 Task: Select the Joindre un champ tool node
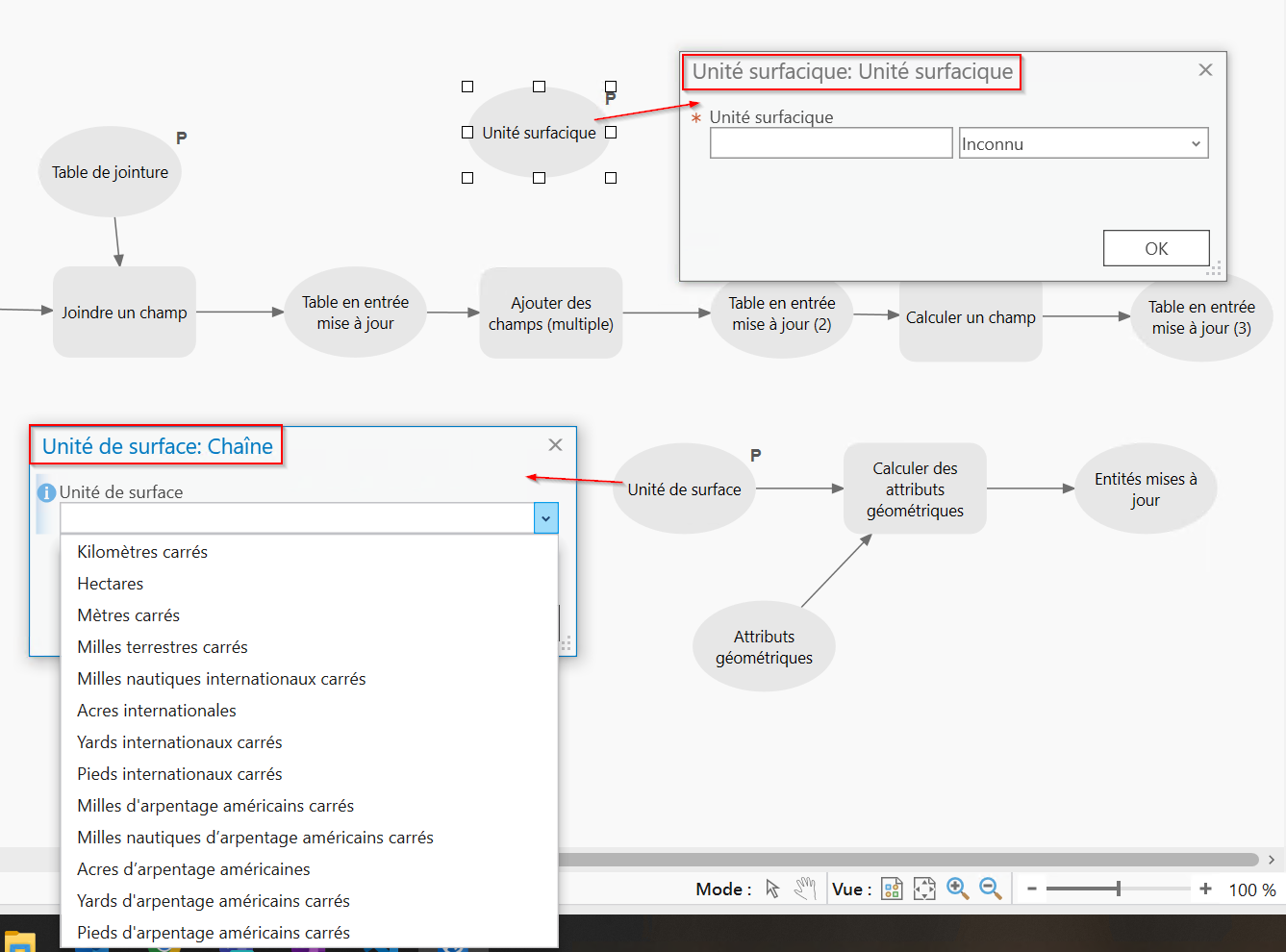pyautogui.click(x=124, y=313)
